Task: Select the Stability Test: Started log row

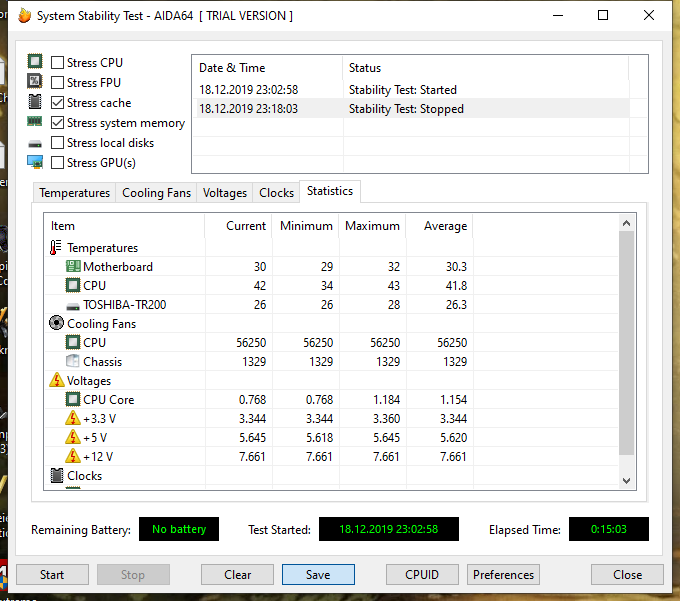Action: [x=411, y=90]
